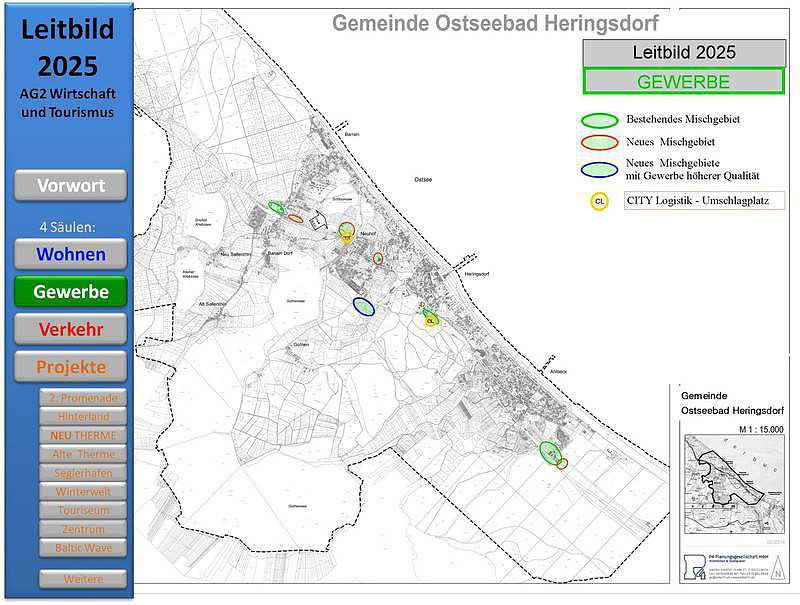Click the green ellipse legend icon for Bestehendes Mischgebiet
Image resolution: width=800 pixels, height=605 pixels.
[x=600, y=119]
